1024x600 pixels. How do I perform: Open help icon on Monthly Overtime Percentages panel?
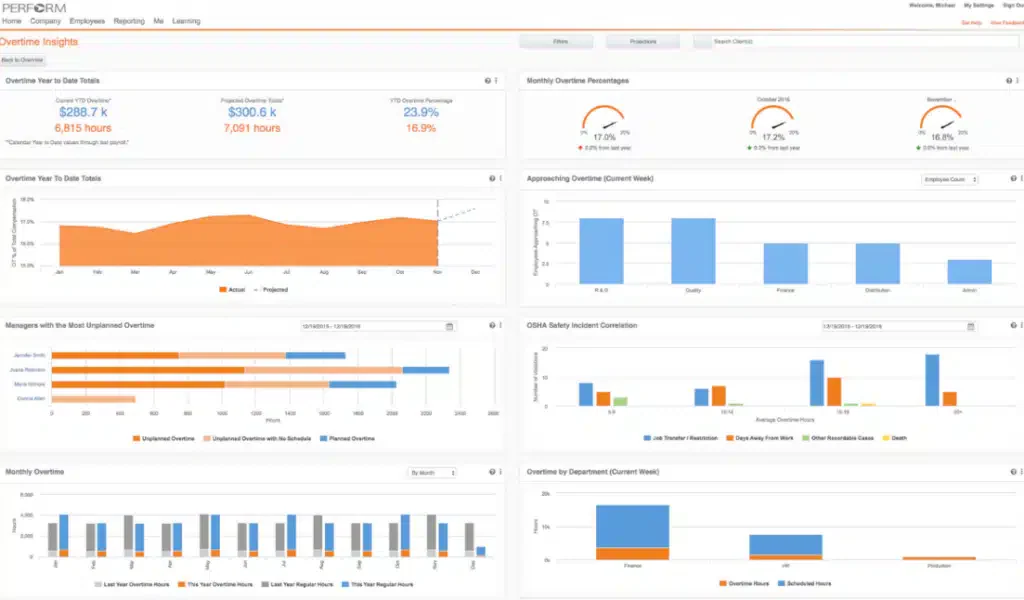coord(1009,81)
